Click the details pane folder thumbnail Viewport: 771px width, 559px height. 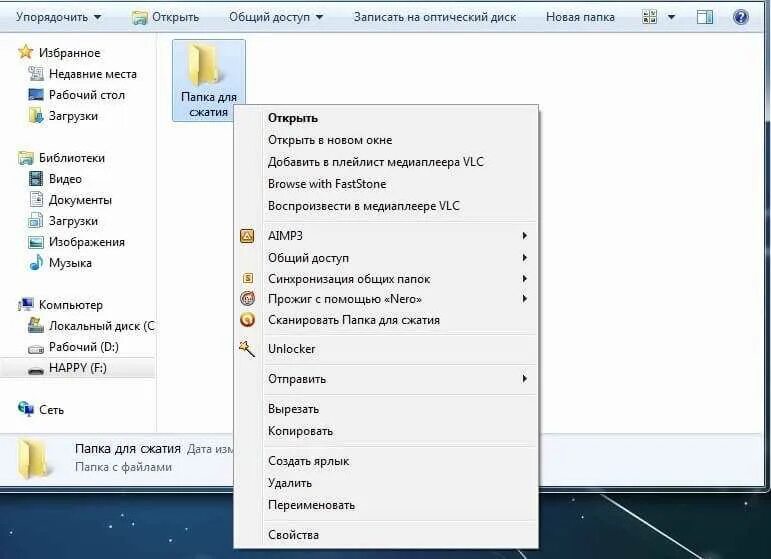[33, 459]
